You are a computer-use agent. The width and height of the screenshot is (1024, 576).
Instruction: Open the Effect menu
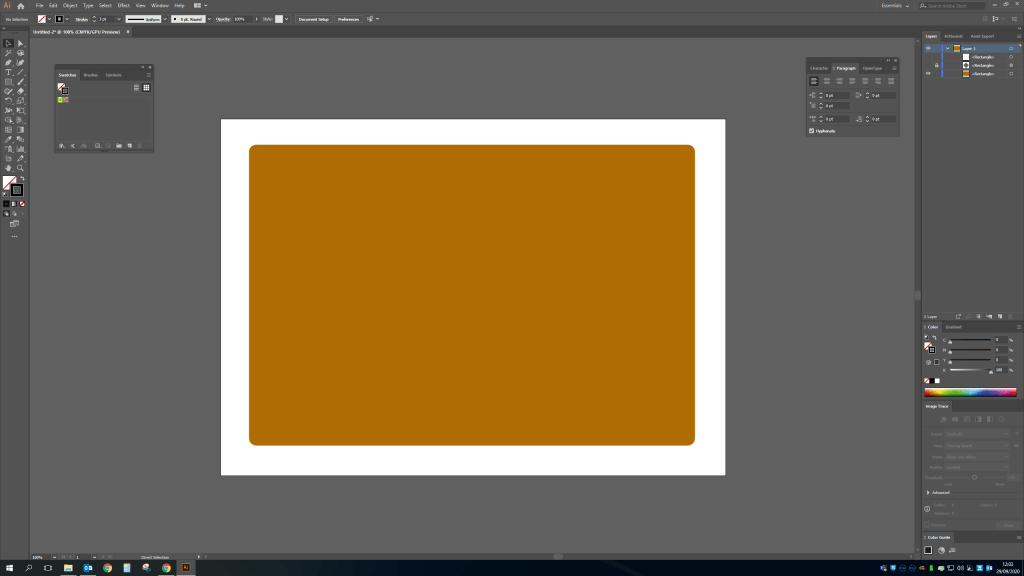123,6
